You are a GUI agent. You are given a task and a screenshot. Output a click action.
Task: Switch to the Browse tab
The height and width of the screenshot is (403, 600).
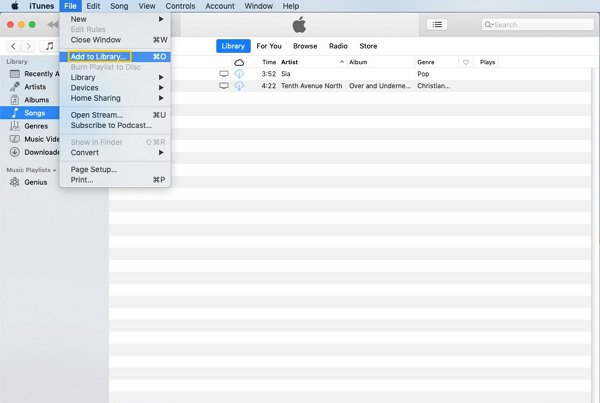tap(305, 46)
